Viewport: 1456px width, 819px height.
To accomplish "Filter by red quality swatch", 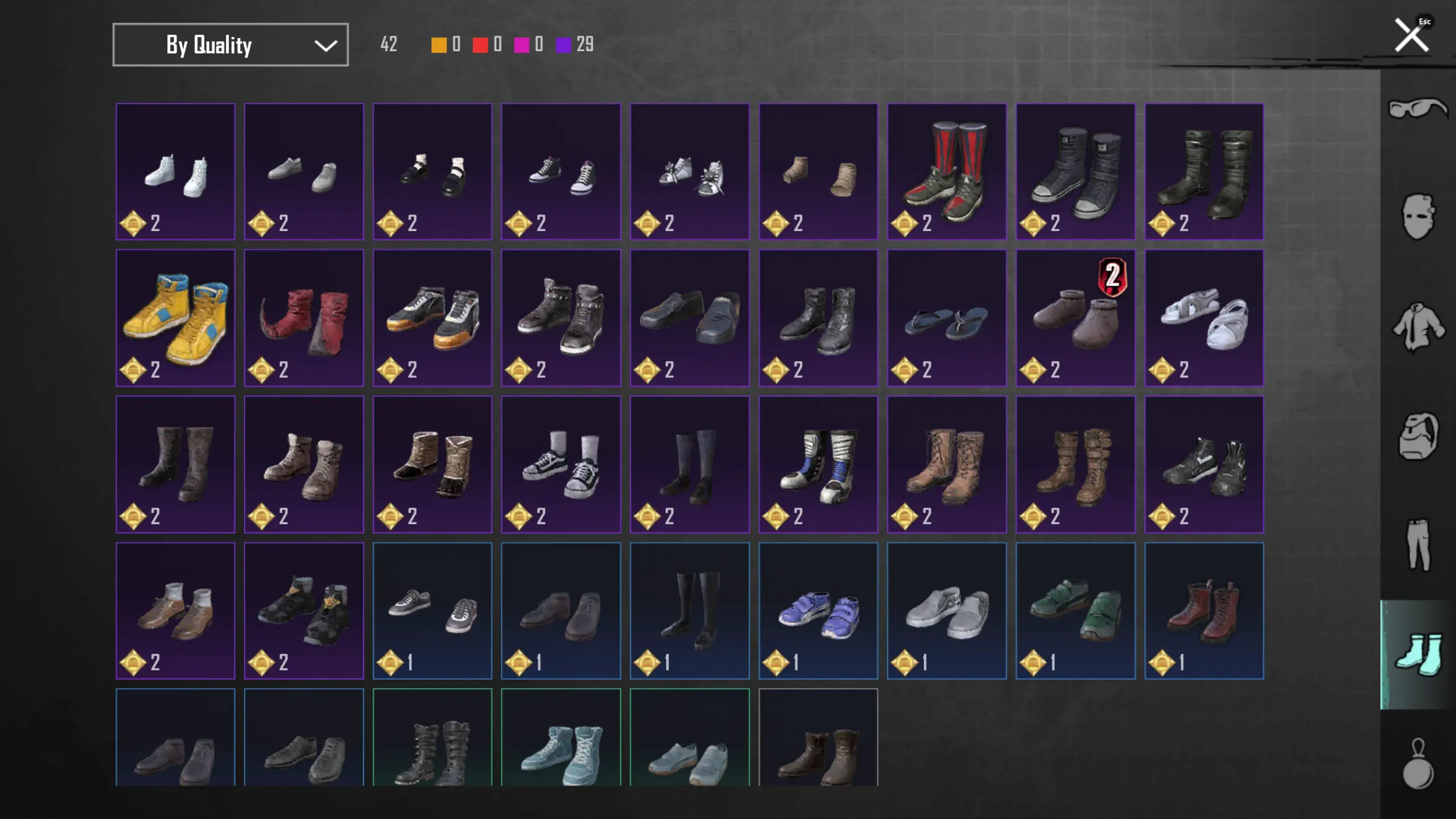I will pyautogui.click(x=480, y=45).
